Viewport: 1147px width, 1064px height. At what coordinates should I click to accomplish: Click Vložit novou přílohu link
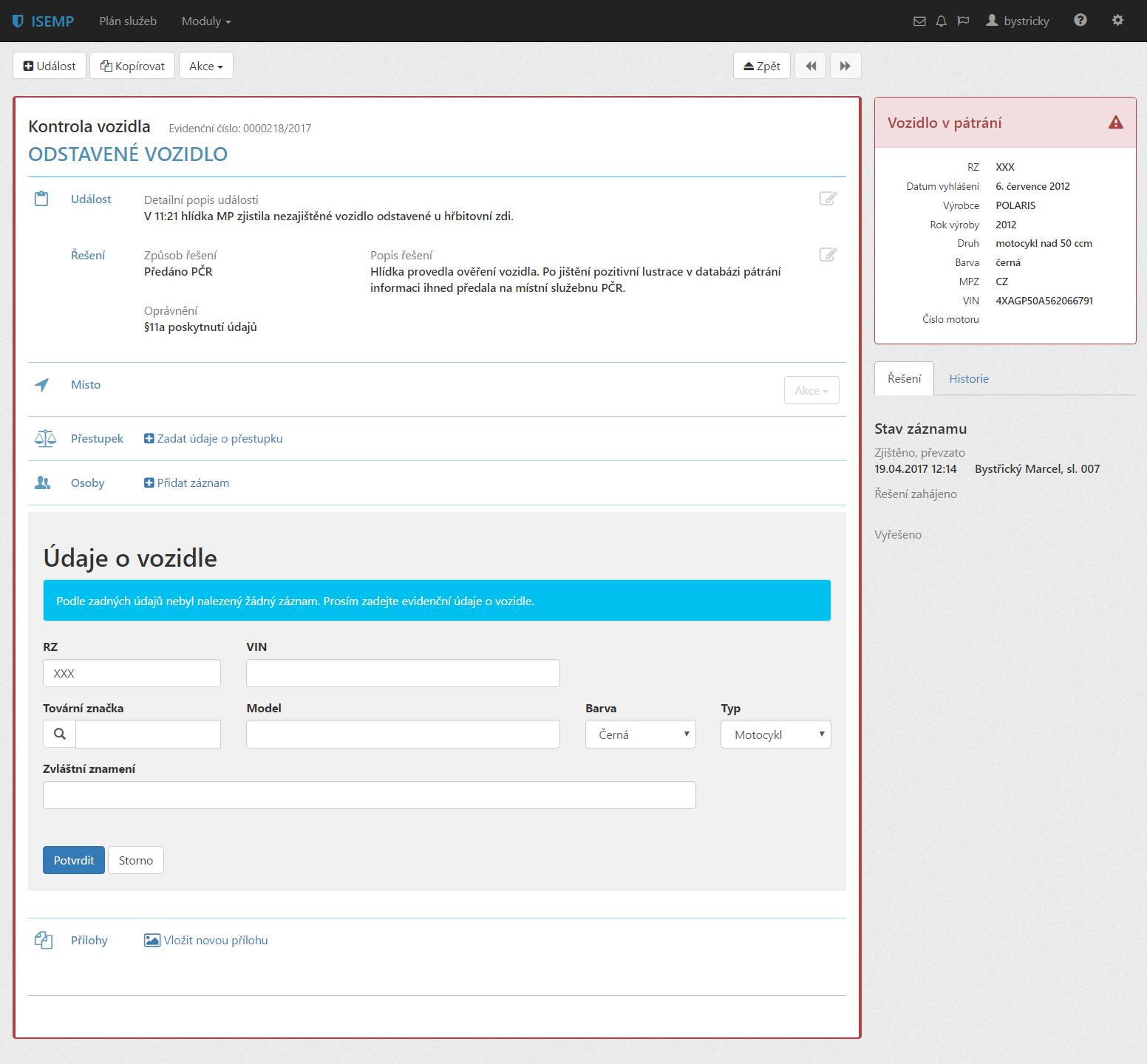click(205, 940)
